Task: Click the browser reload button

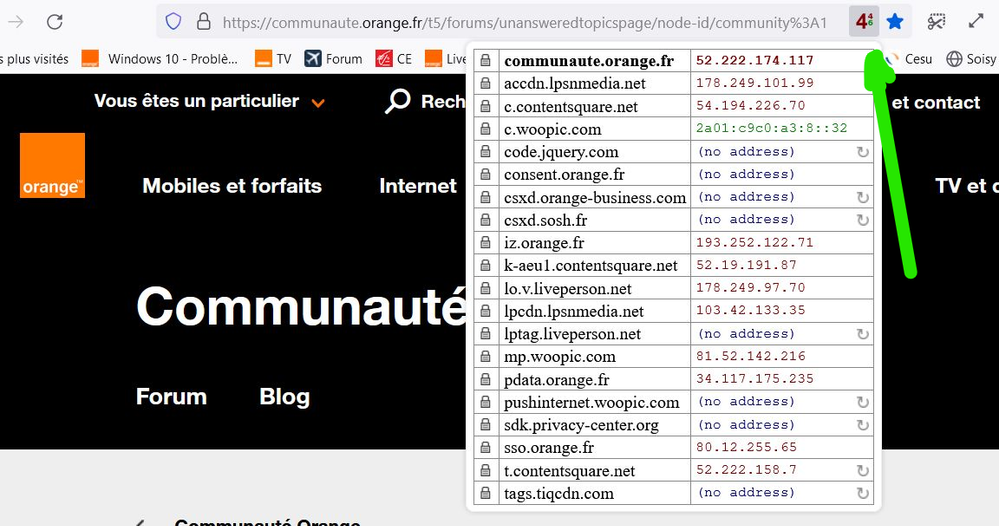Action: (x=55, y=22)
